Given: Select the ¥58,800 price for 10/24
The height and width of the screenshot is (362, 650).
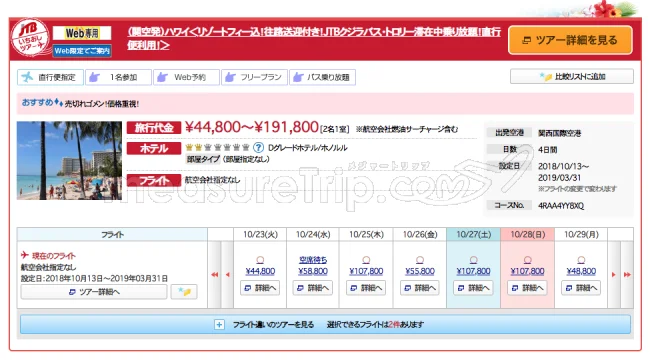Looking at the screenshot, I should point(313,271).
